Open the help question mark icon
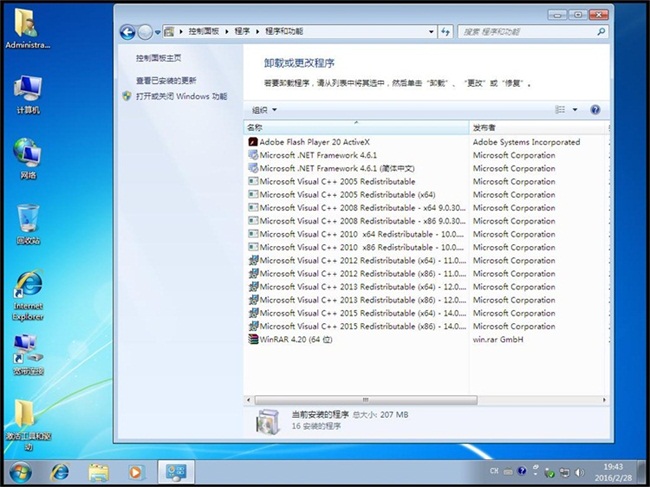The image size is (650, 487). point(595,110)
